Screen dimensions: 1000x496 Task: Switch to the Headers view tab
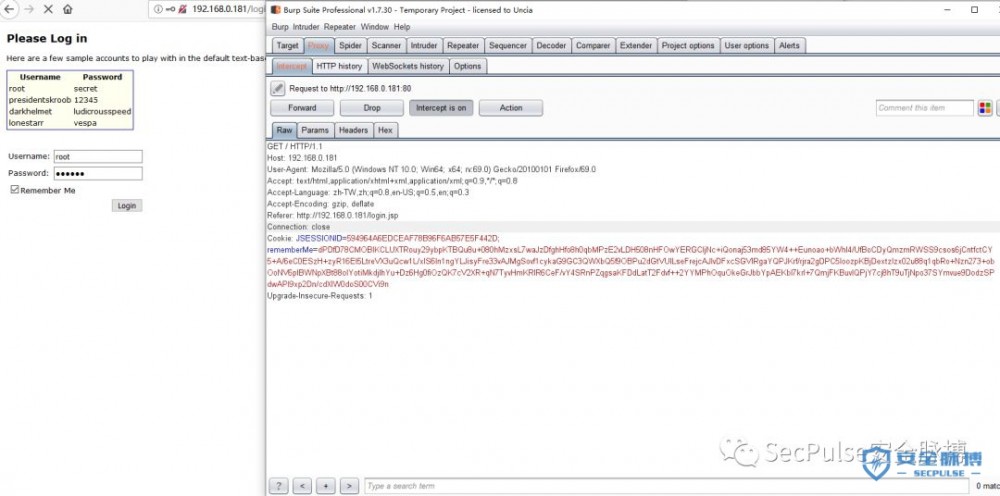[353, 130]
